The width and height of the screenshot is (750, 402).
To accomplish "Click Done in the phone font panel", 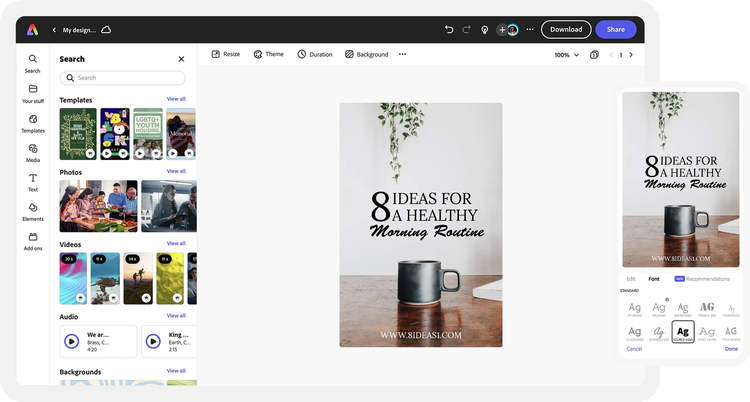I will pyautogui.click(x=731, y=349).
